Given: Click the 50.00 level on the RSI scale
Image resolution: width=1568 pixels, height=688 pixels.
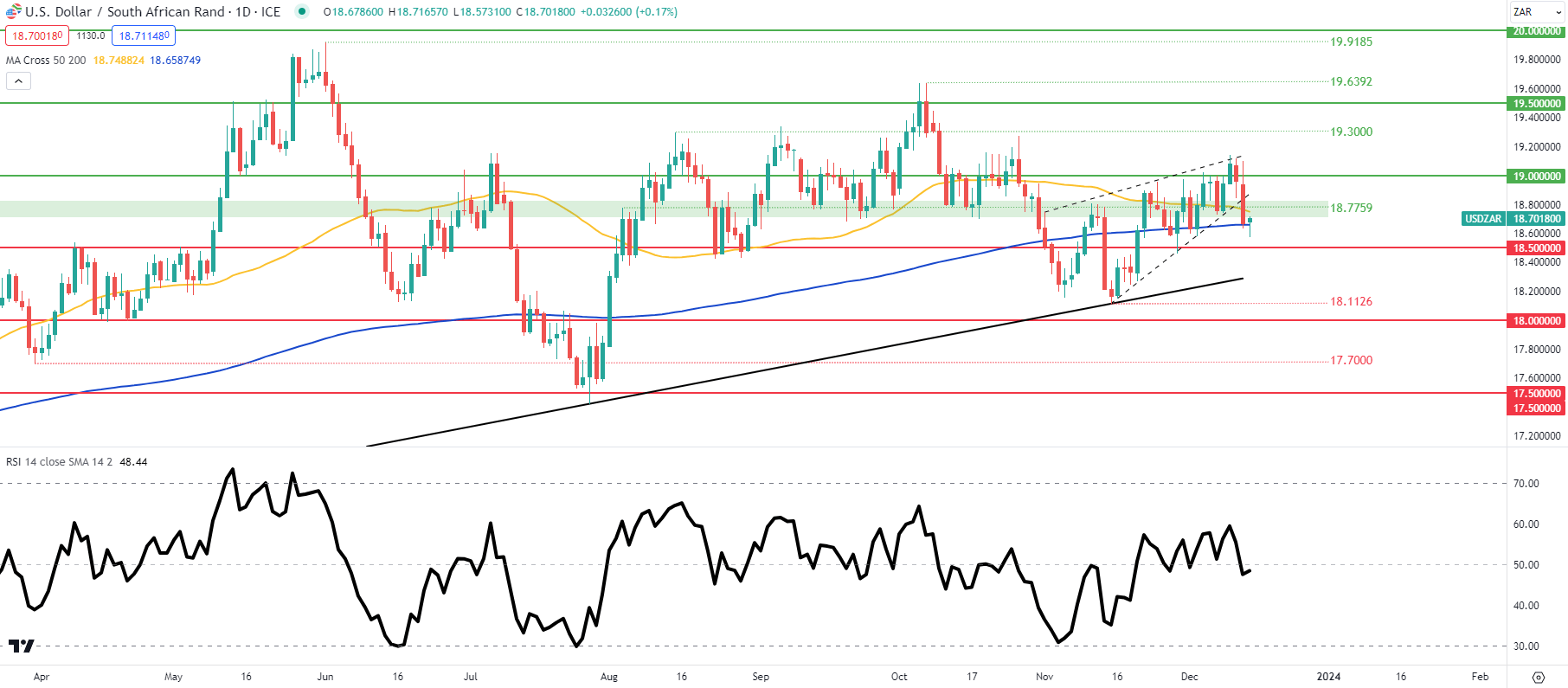Looking at the screenshot, I should (x=1526, y=565).
